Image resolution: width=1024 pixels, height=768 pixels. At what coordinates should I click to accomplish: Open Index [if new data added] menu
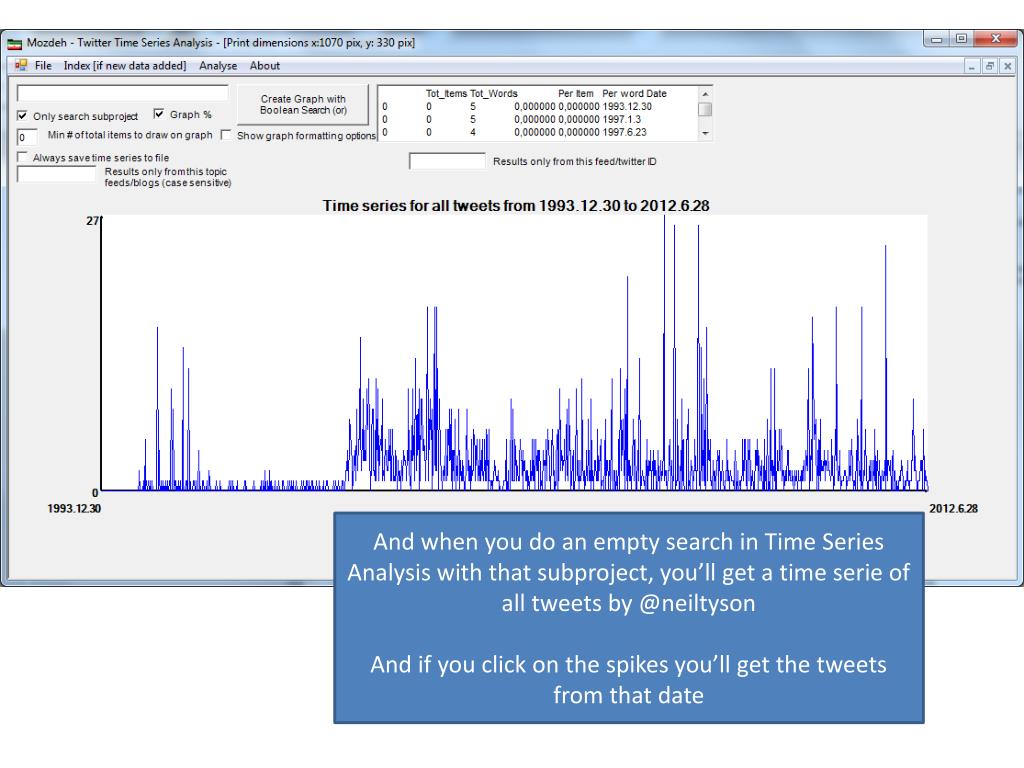125,65
